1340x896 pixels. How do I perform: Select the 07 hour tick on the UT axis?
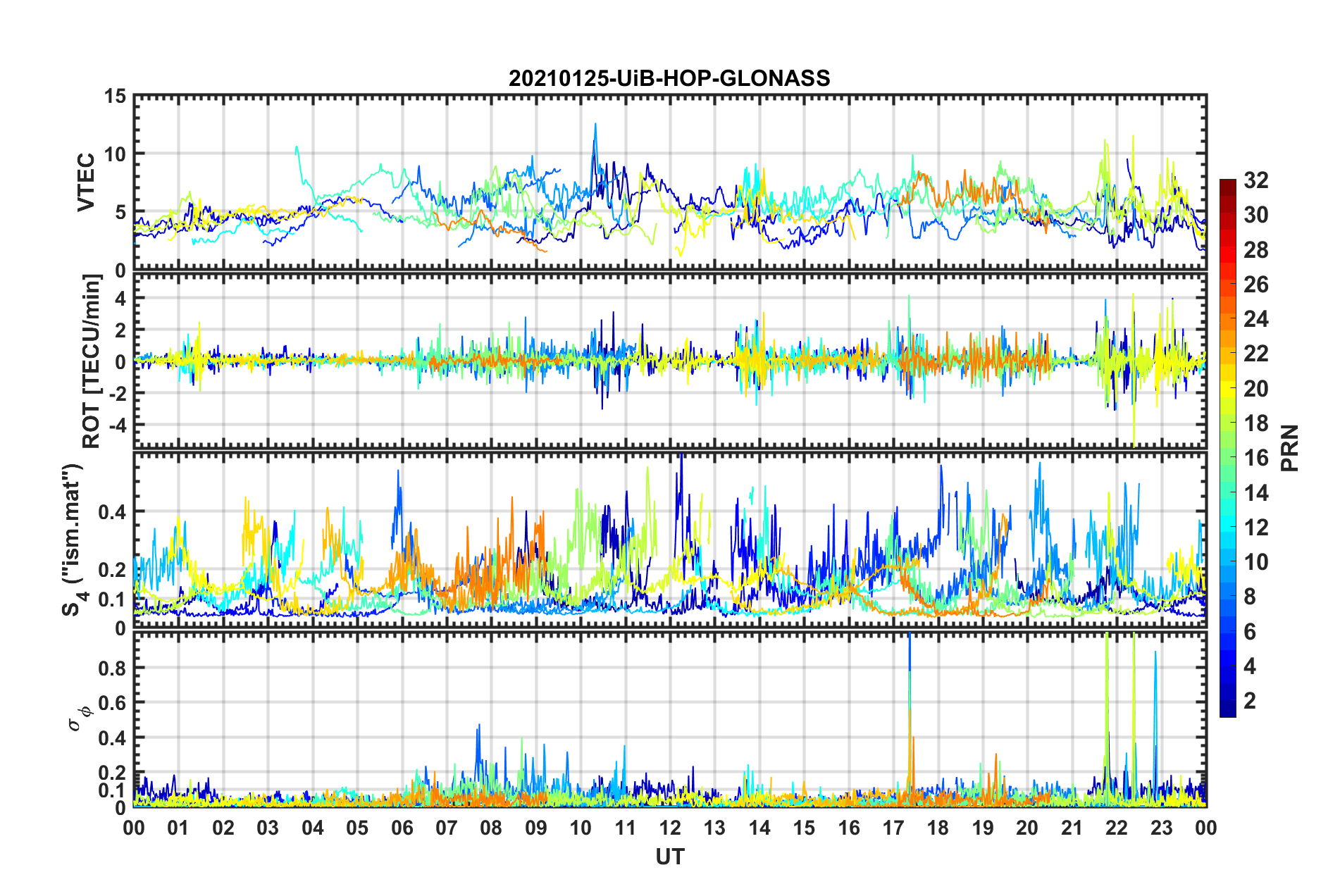coord(447,828)
